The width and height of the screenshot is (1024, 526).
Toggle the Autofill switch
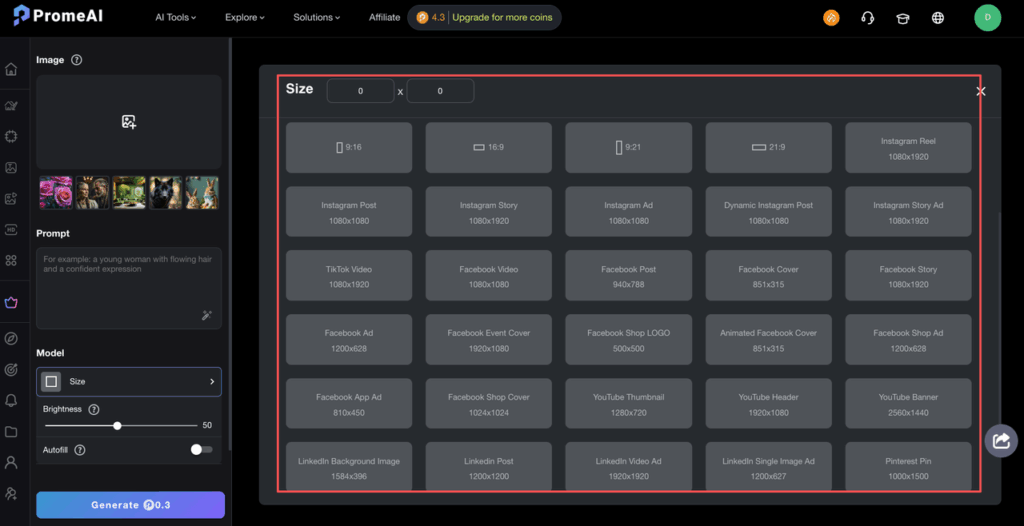[x=202, y=450]
